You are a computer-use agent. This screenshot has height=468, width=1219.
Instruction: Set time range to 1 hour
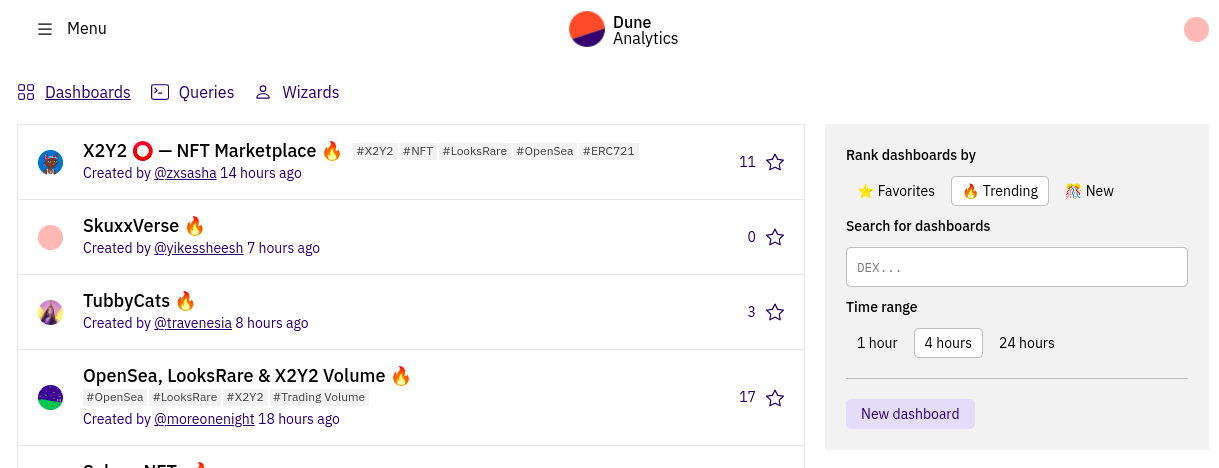877,343
